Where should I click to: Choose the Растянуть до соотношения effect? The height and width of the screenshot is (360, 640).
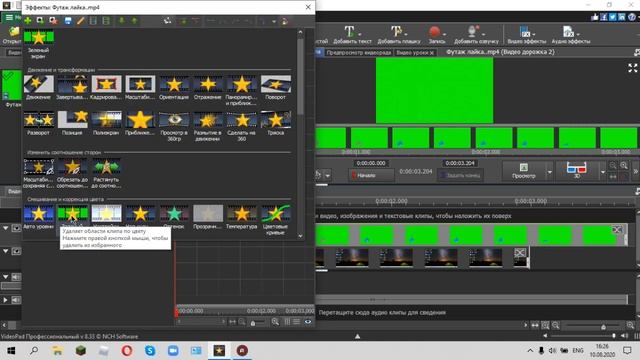pyautogui.click(x=106, y=173)
